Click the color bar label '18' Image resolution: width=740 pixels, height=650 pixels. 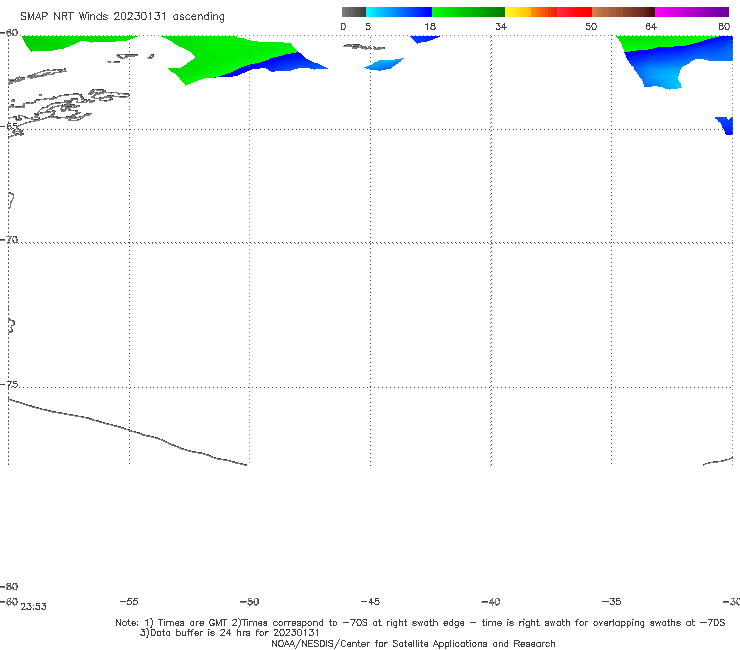click(x=430, y=26)
